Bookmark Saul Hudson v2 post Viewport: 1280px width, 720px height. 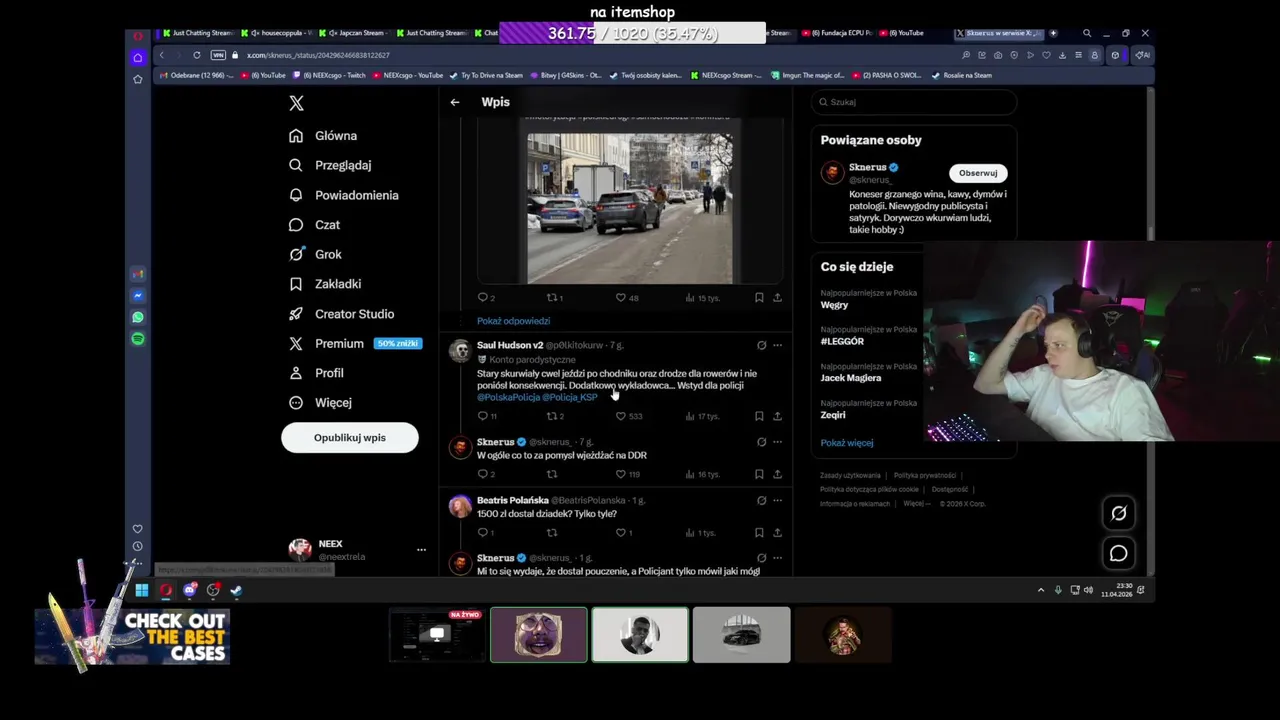click(x=759, y=416)
